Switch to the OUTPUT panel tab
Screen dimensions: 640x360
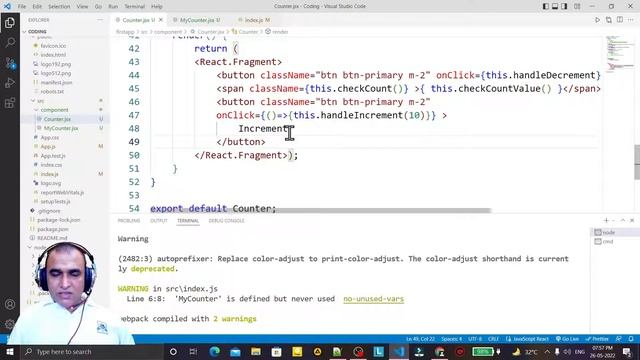pyautogui.click(x=159, y=220)
